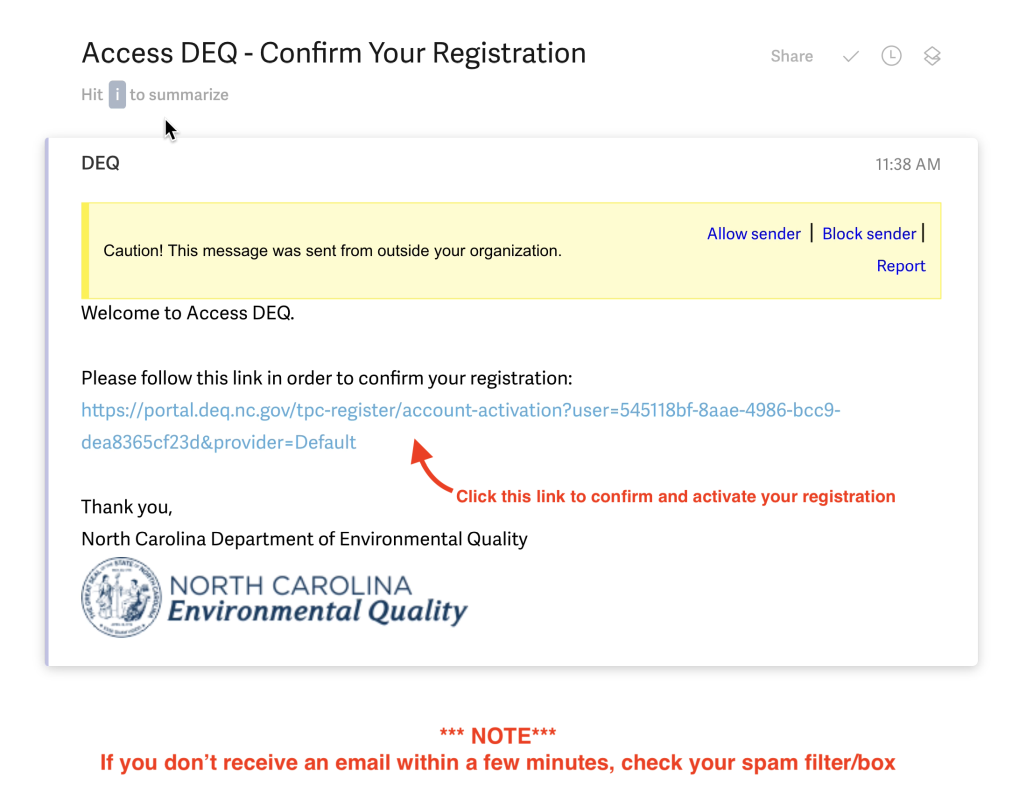Screen dimensions: 1015x800
Task: Snooze the email using the clock icon
Action: tap(891, 56)
